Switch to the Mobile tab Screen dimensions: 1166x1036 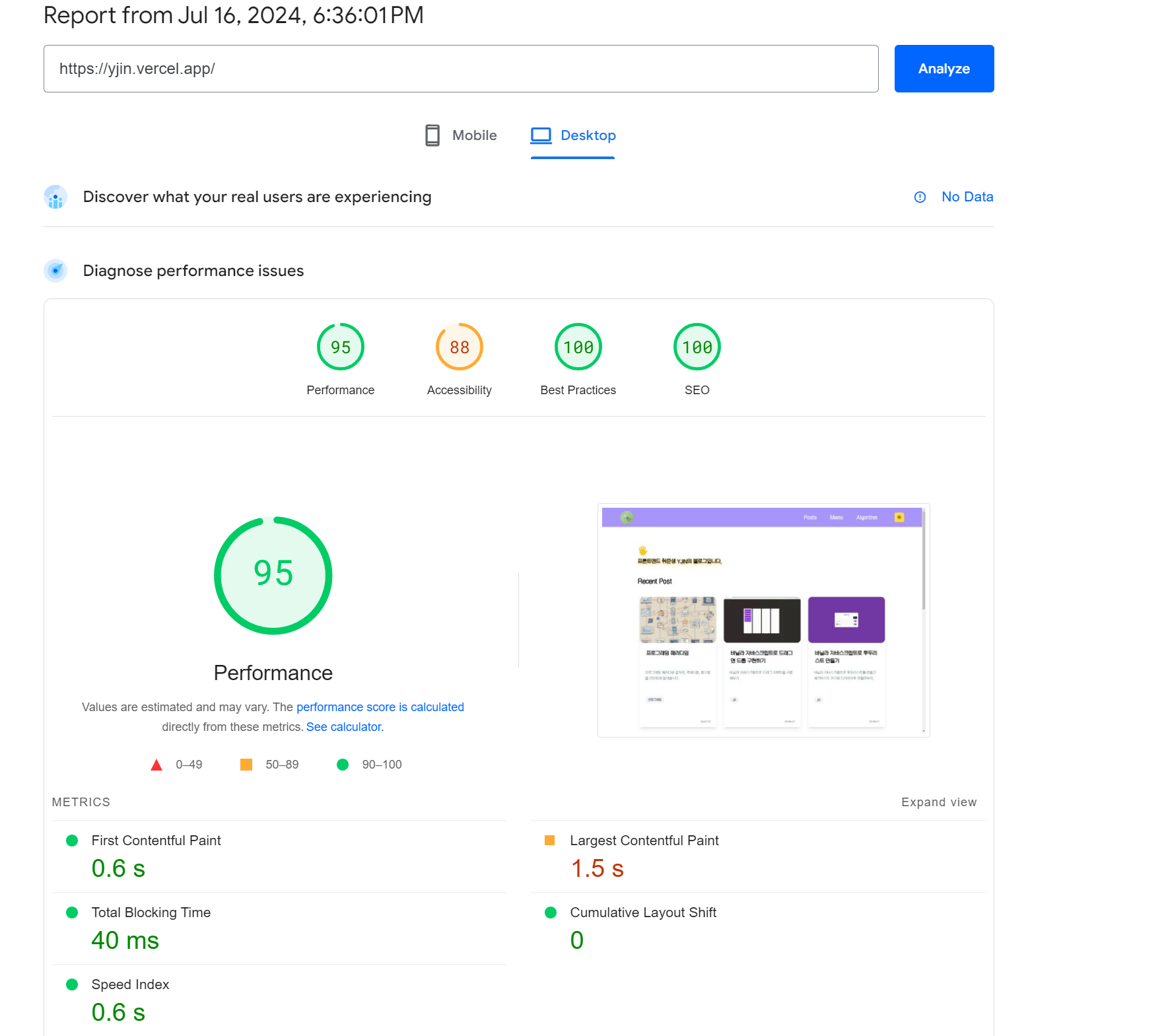tap(461, 135)
